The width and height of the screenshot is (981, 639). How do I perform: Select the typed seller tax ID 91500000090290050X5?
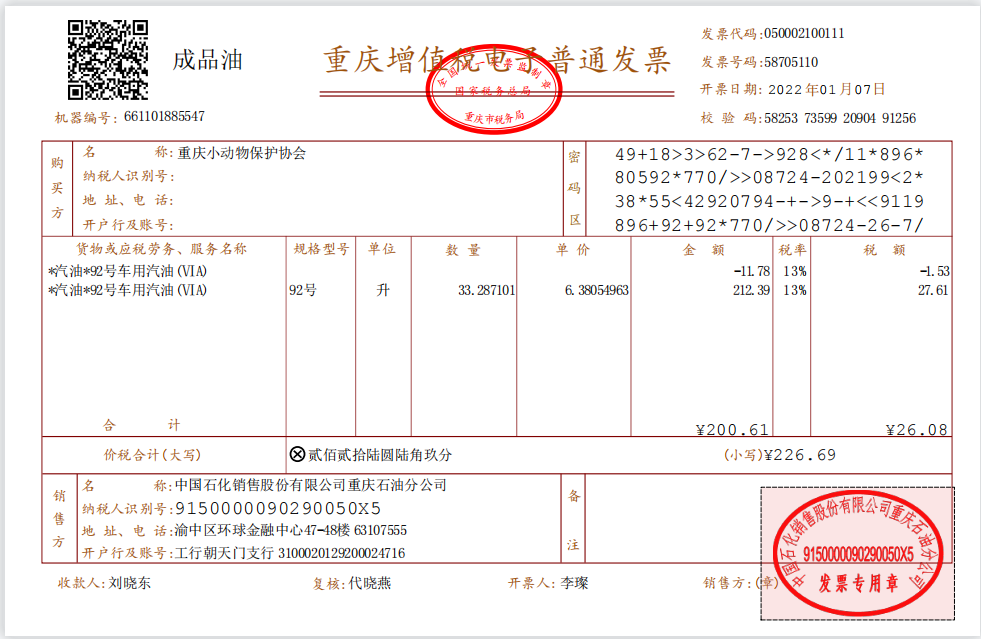[x=278, y=509]
